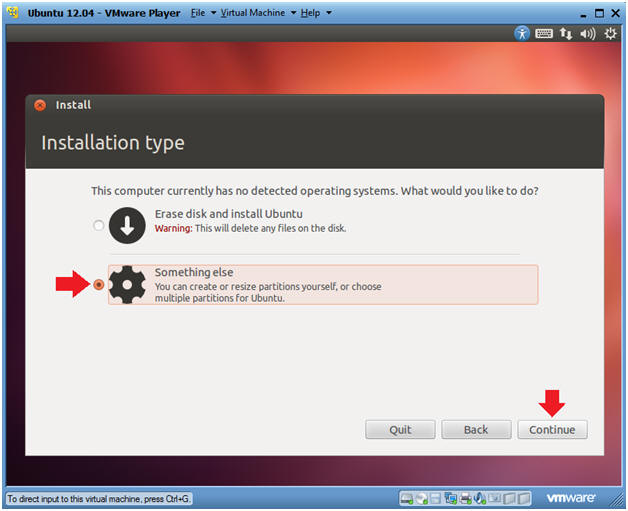Click the Something else gear icon
The width and height of the screenshot is (628, 511).
[x=127, y=285]
